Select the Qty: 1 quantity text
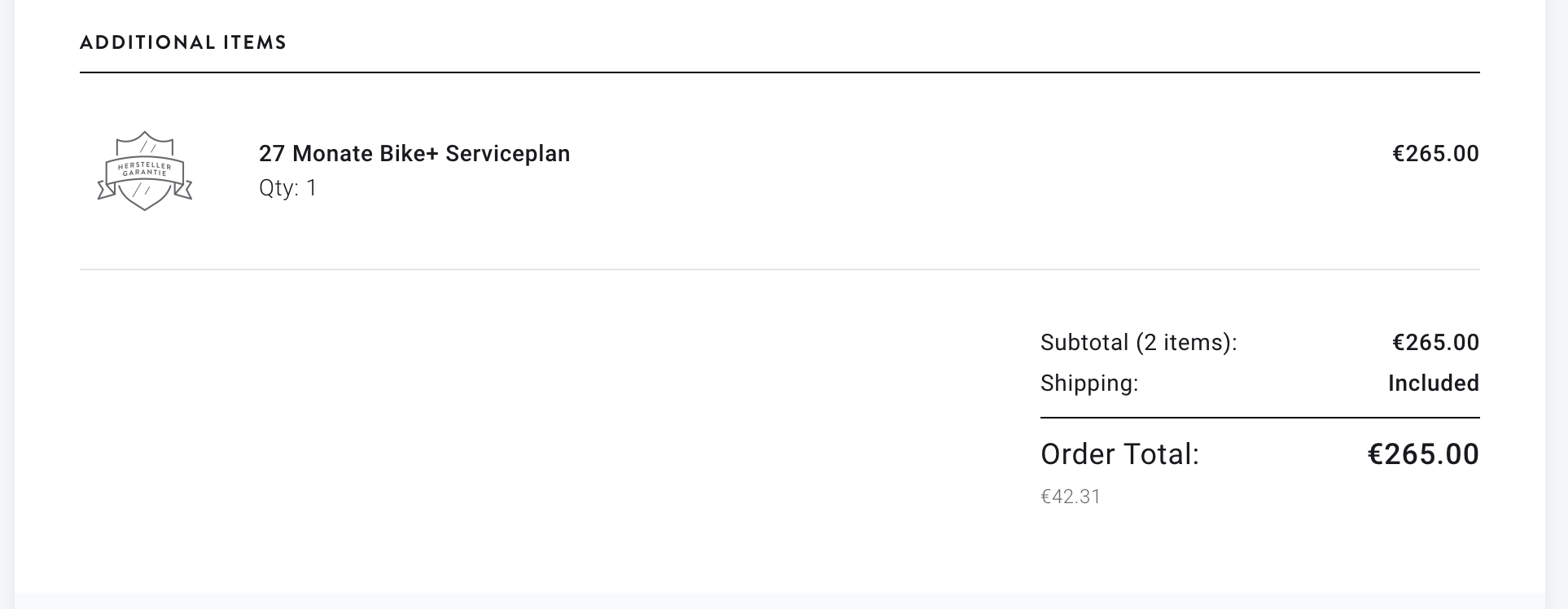The width and height of the screenshot is (1568, 609). 288,188
